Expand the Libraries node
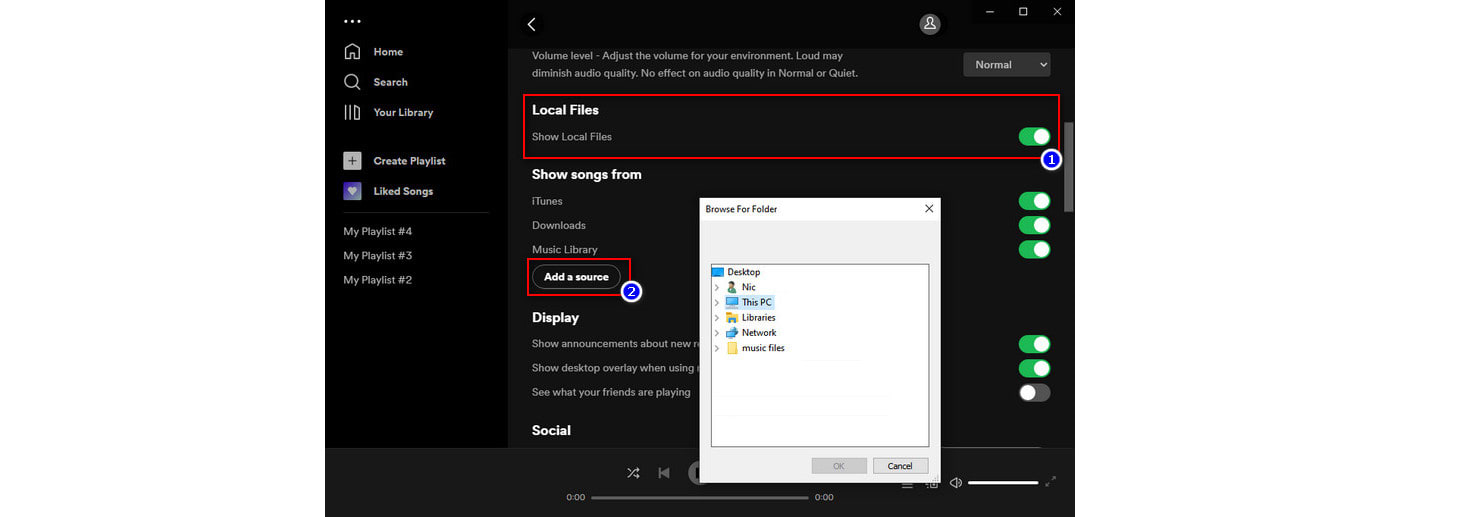Viewport: 1484px width, 517px height. click(x=716, y=318)
